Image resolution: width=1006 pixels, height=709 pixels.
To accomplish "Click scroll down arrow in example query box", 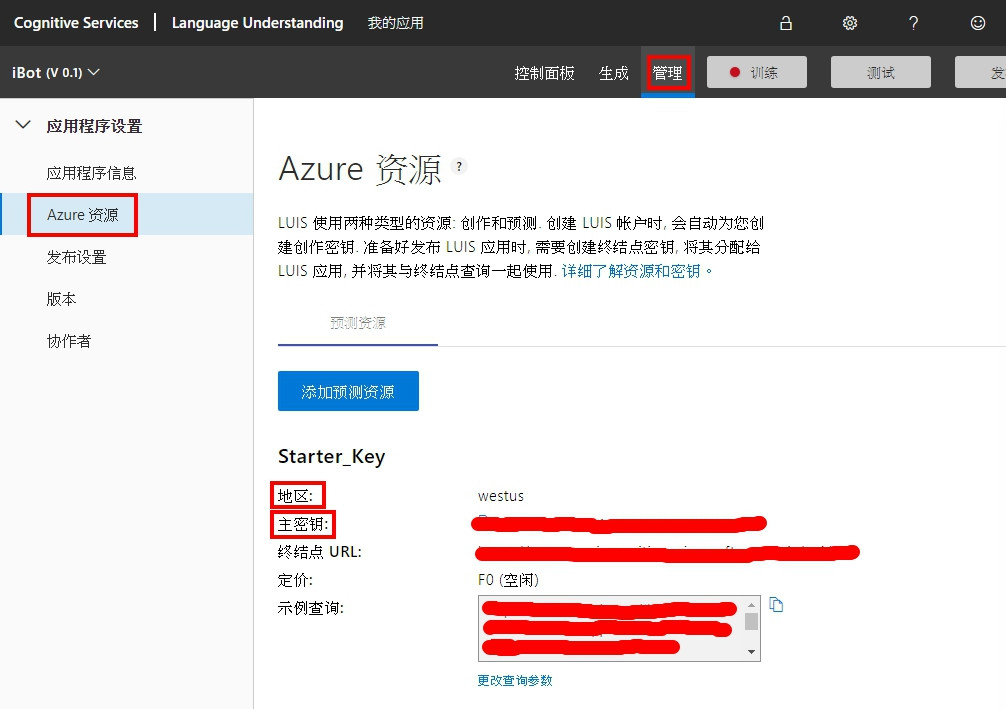I will 751,652.
